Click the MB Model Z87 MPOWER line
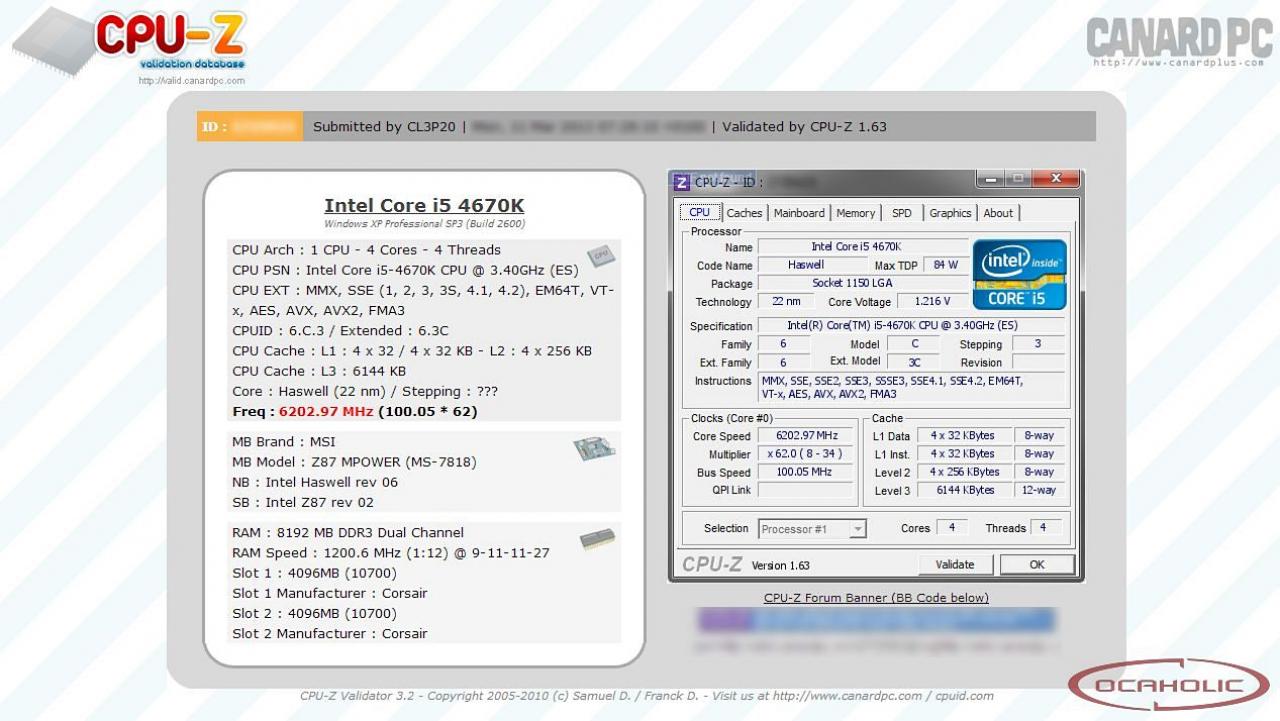The height and width of the screenshot is (721, 1280). (354, 462)
